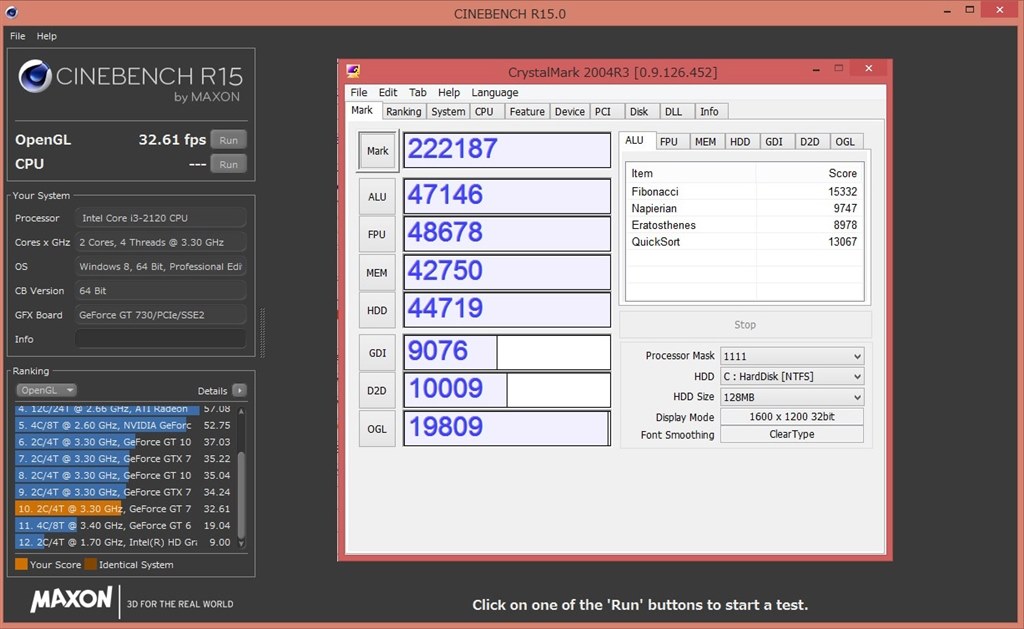Click the Item column header
The image size is (1024, 629).
[691, 173]
